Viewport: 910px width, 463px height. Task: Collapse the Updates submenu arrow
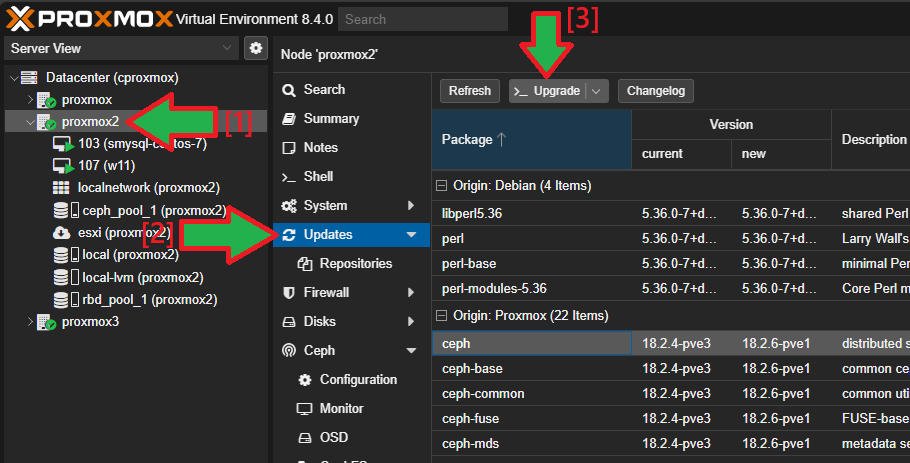click(x=411, y=234)
